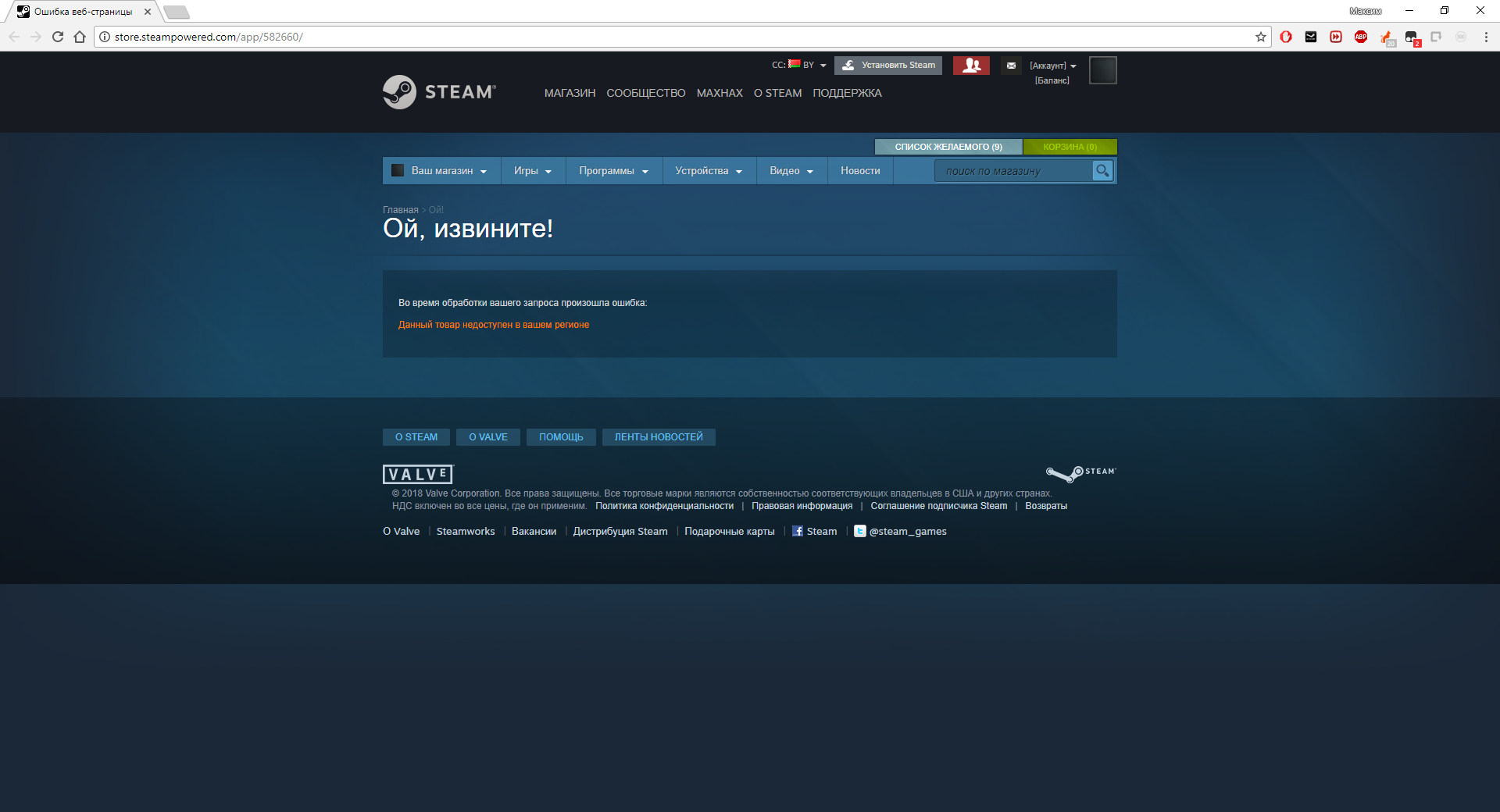View site info icon in address bar
The height and width of the screenshot is (812, 1500).
tap(105, 37)
